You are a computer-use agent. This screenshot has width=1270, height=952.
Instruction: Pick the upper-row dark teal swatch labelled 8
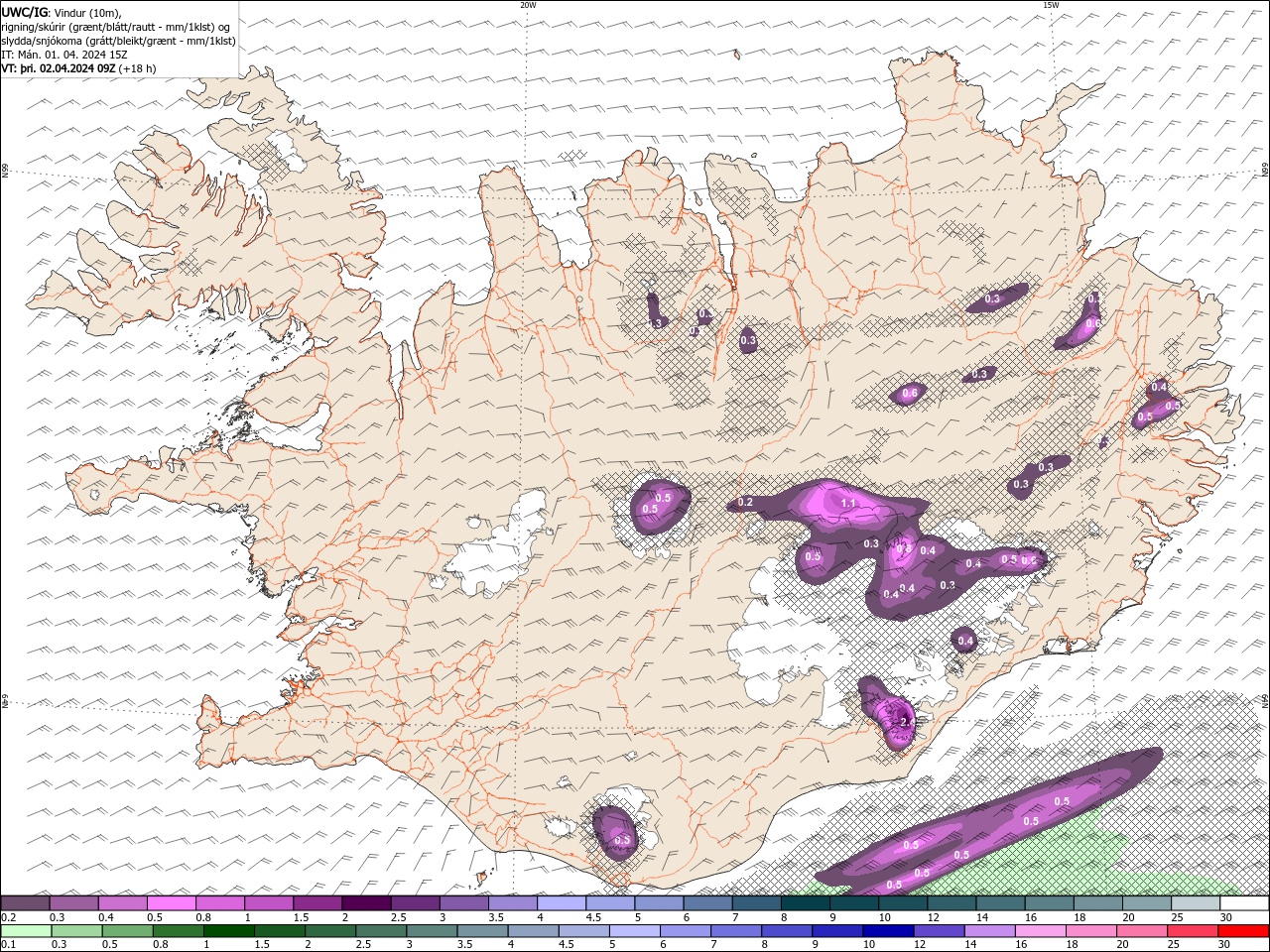806,903
